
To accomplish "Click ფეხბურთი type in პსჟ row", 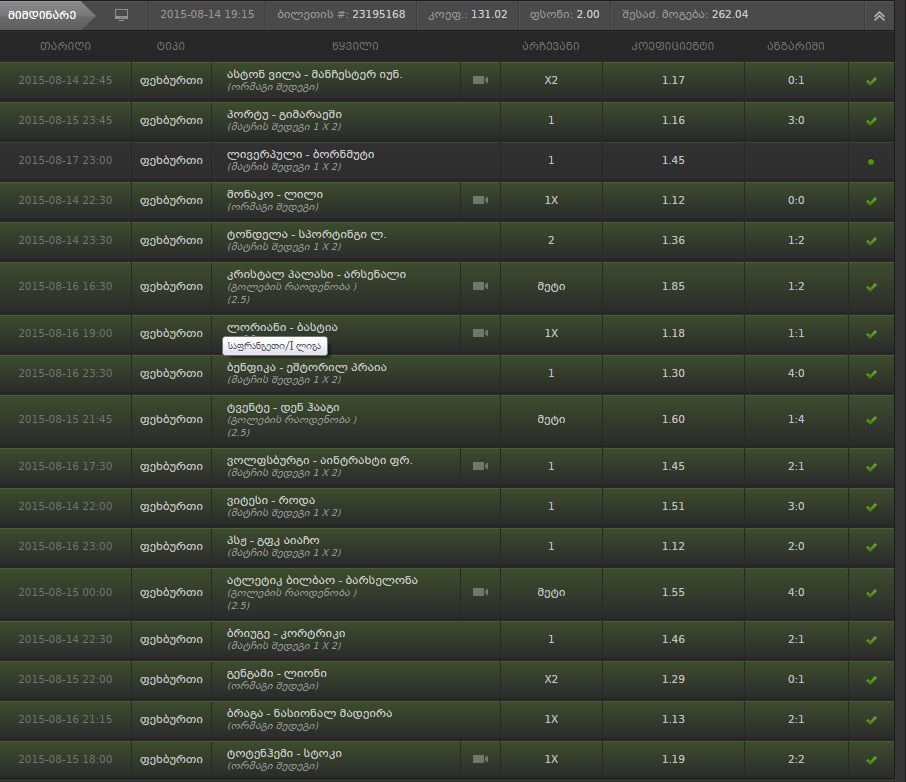I will [171, 546].
